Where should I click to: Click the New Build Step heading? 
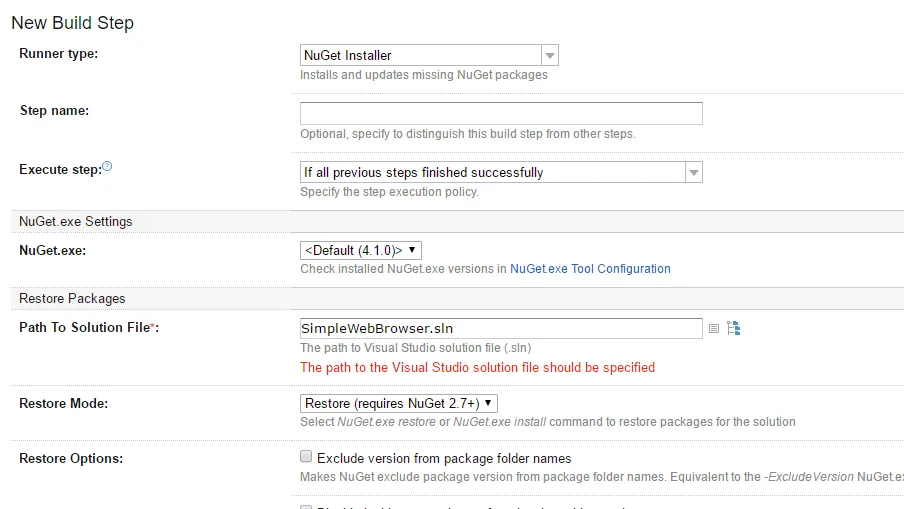[x=73, y=22]
